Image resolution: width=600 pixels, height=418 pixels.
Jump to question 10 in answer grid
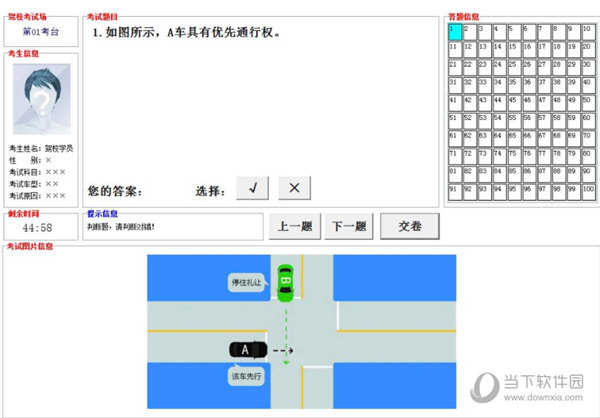coord(587,32)
